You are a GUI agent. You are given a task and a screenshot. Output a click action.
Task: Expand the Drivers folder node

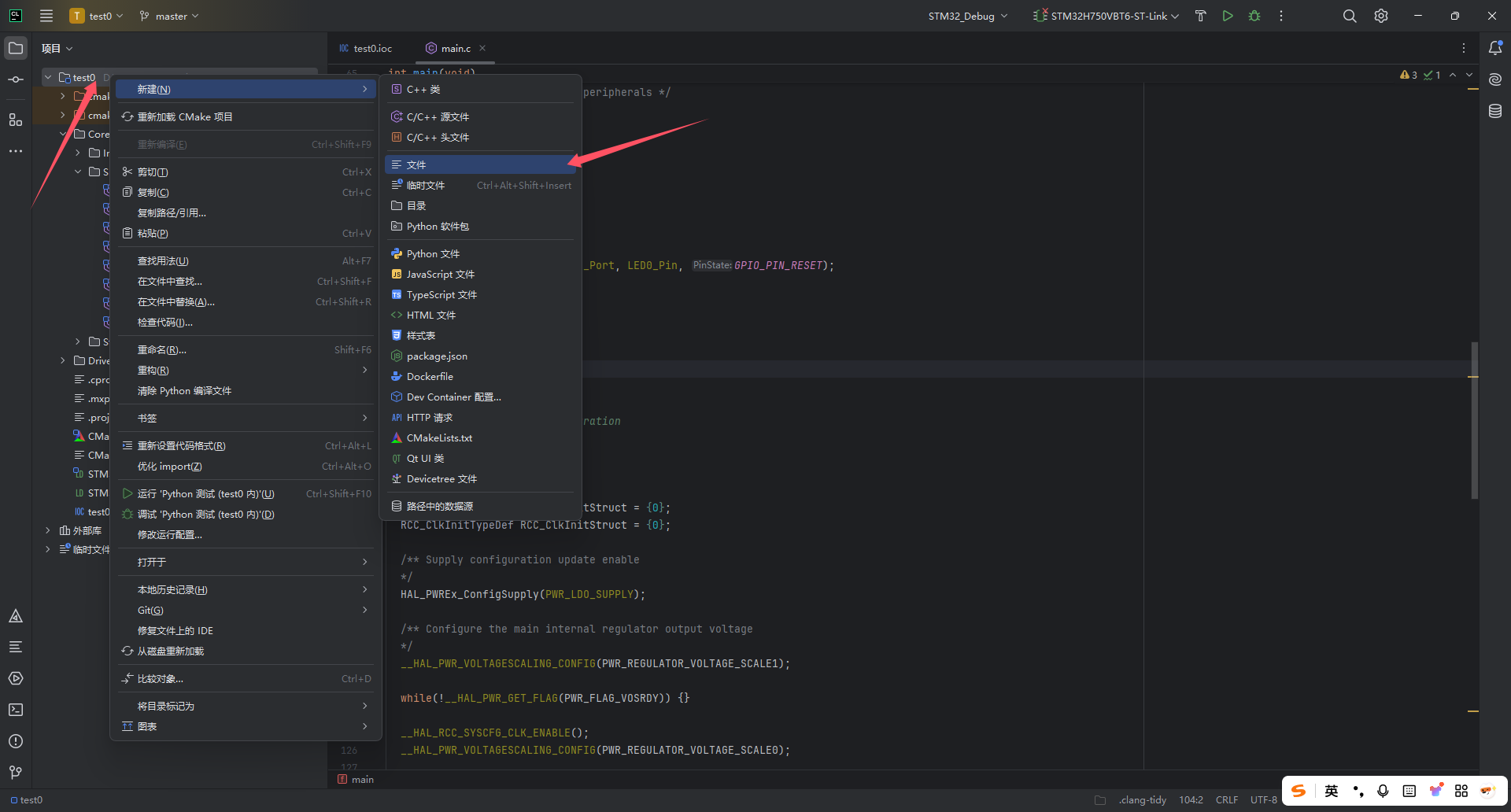pos(63,360)
